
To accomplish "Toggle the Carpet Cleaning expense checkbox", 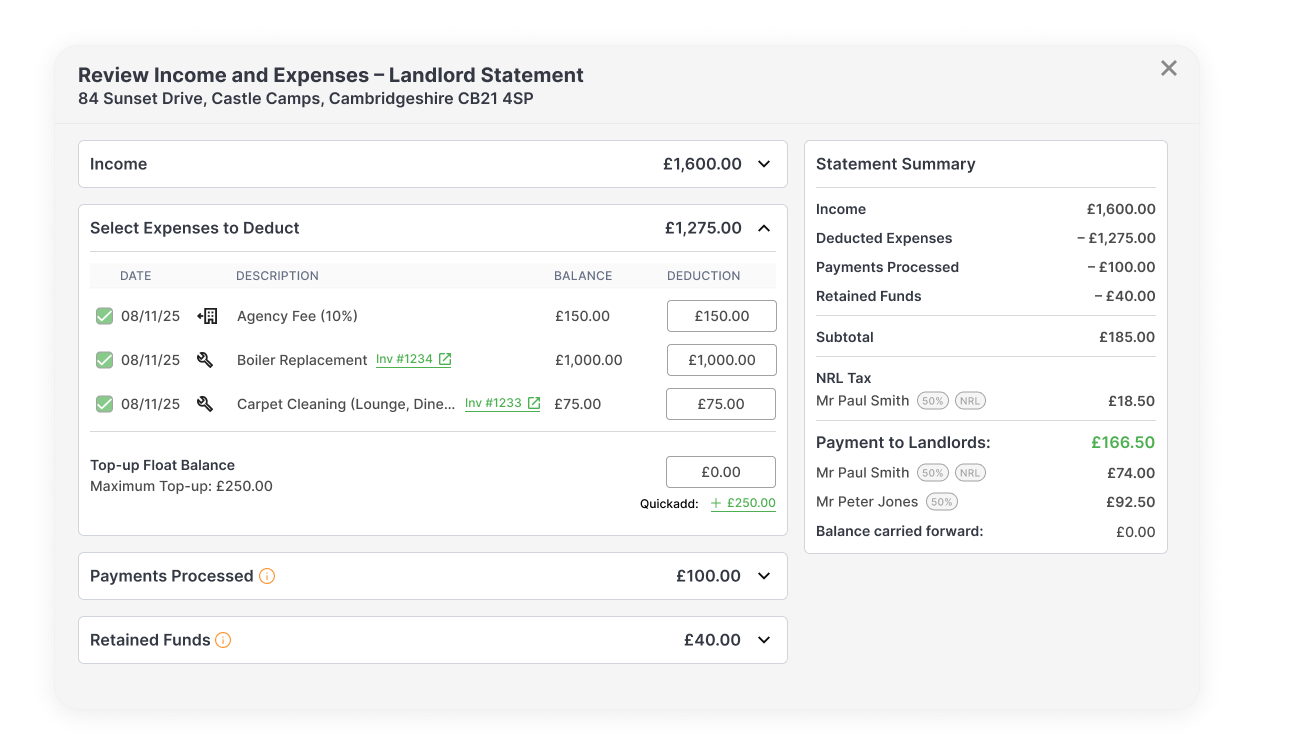I will (x=104, y=404).
